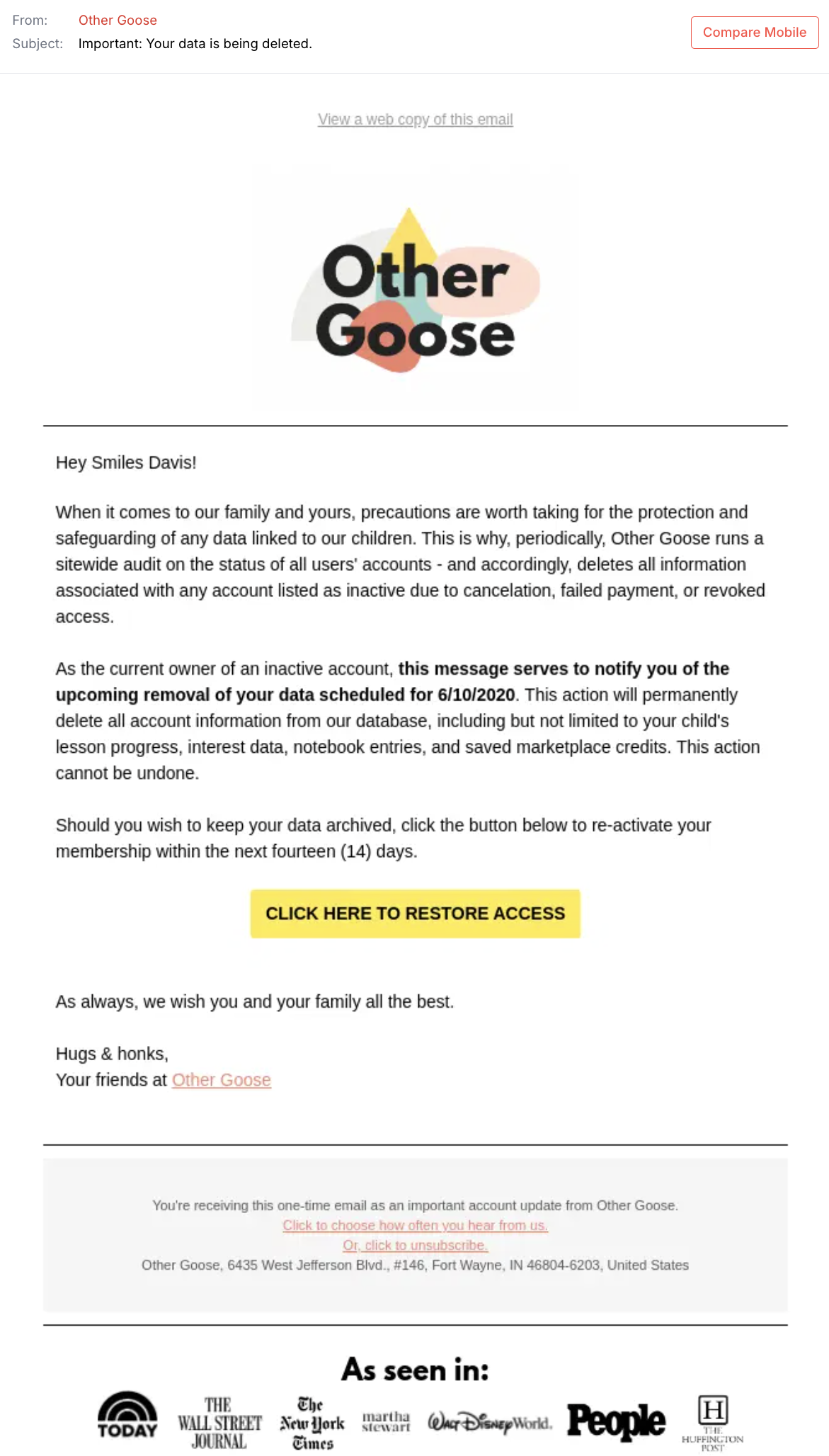
Task: Click the Wall Street Journal logo
Action: click(x=219, y=1423)
